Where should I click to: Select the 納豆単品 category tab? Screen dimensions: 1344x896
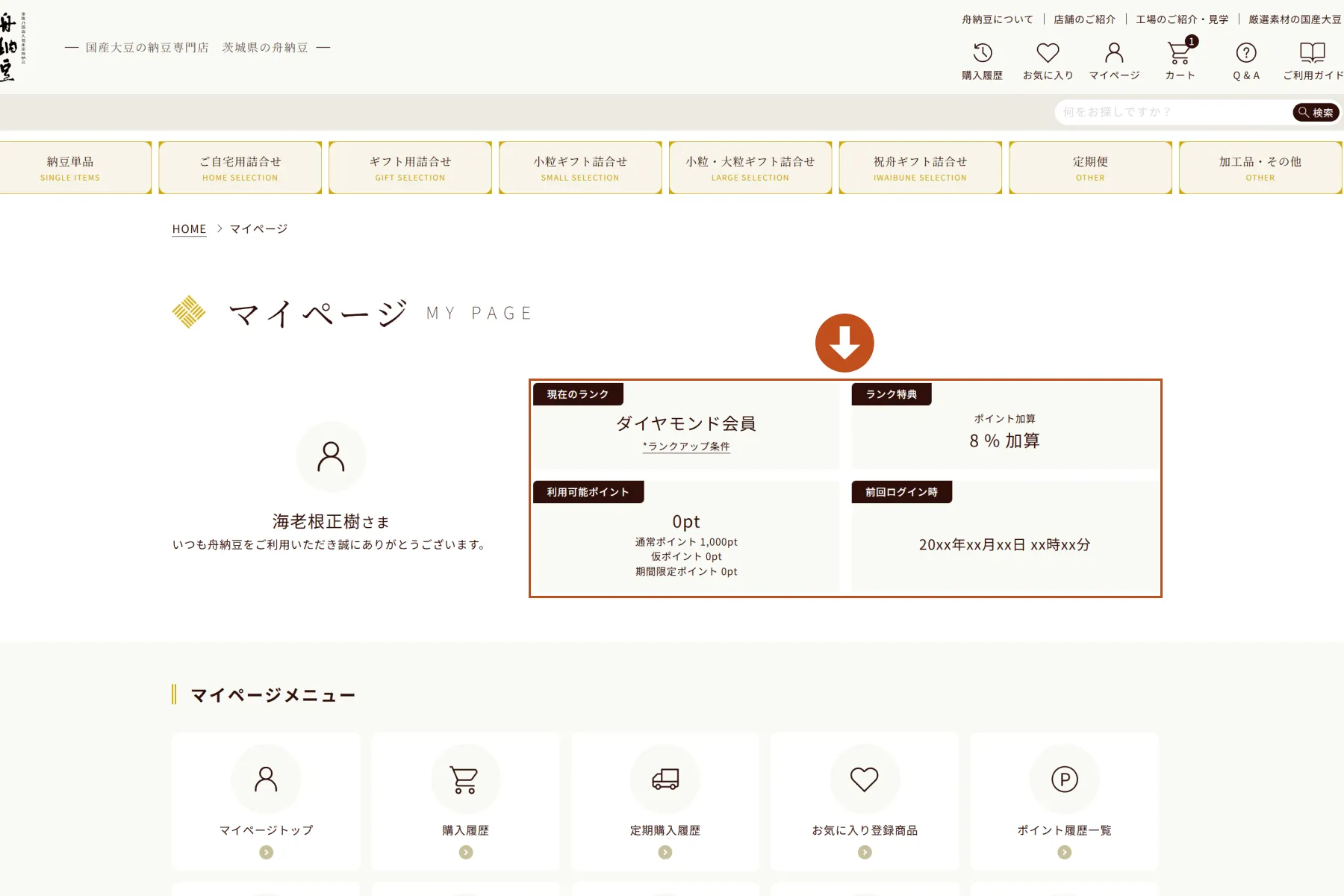[x=70, y=168]
